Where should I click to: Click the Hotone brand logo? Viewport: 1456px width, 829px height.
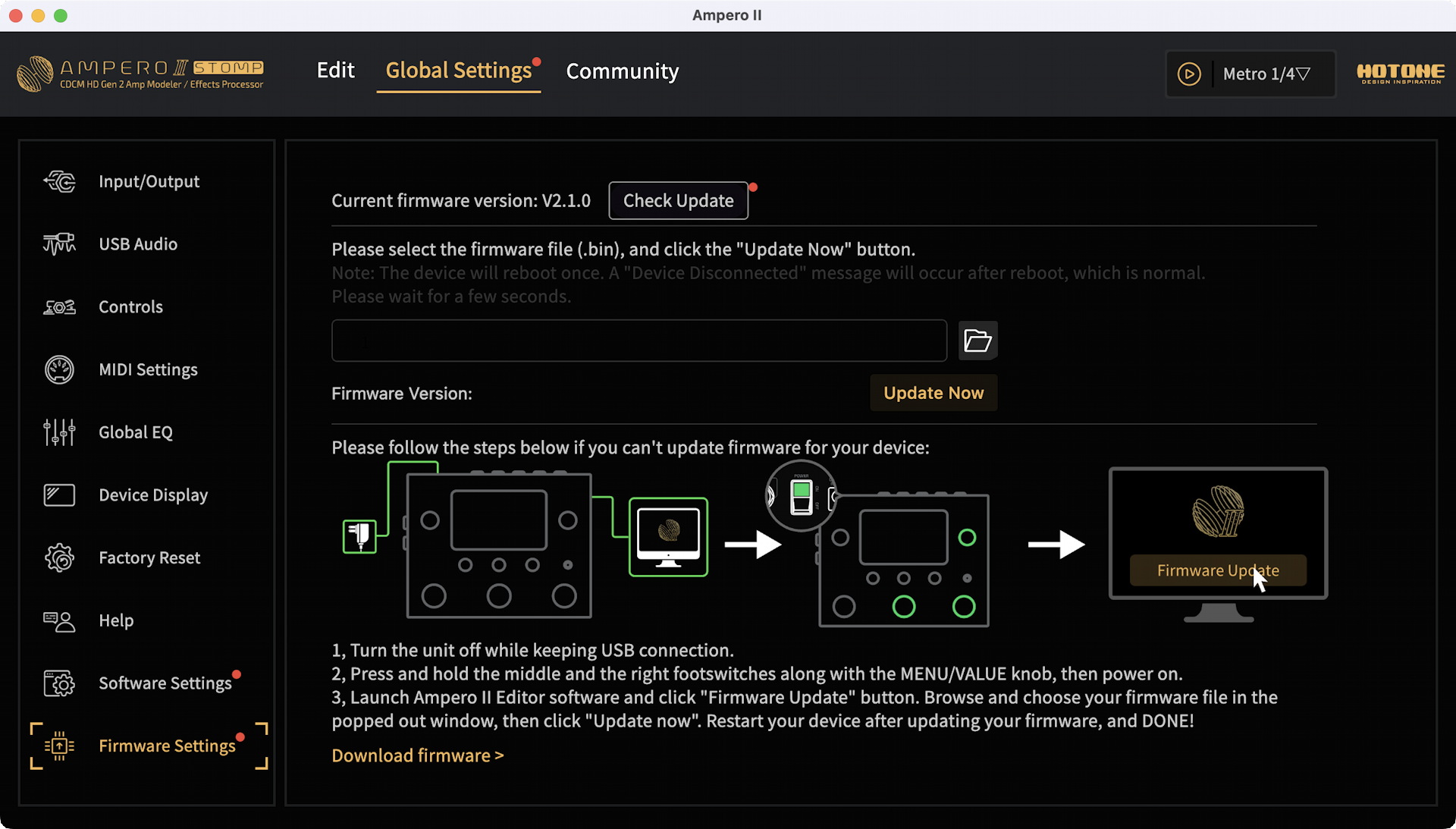click(1400, 74)
